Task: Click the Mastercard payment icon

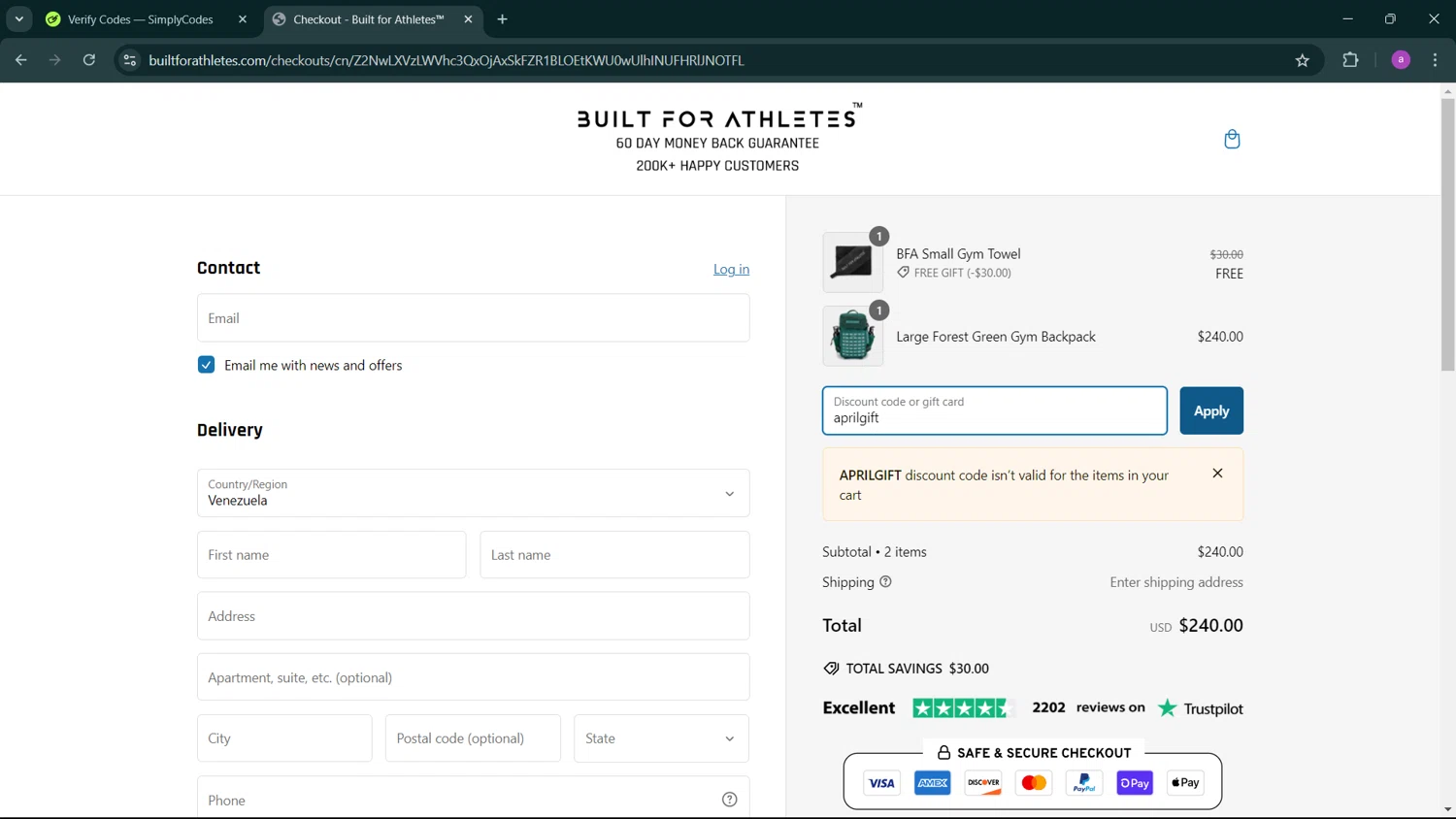Action: pos(1034,783)
